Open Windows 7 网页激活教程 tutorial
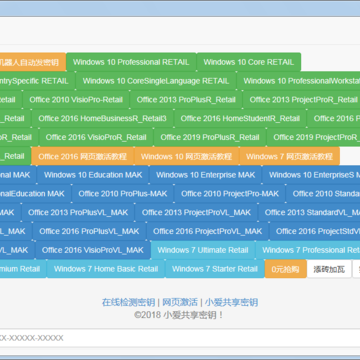360x360 pixels. pos(289,156)
